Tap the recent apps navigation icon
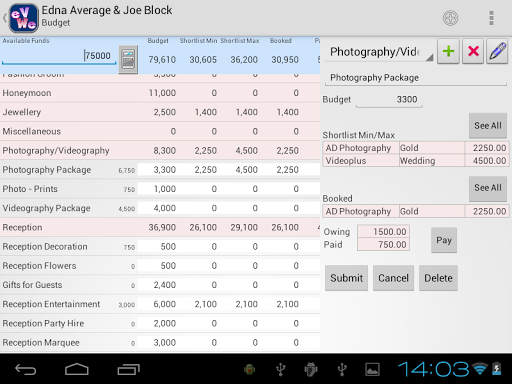Screen dimensions: 512x384 tap(128, 369)
